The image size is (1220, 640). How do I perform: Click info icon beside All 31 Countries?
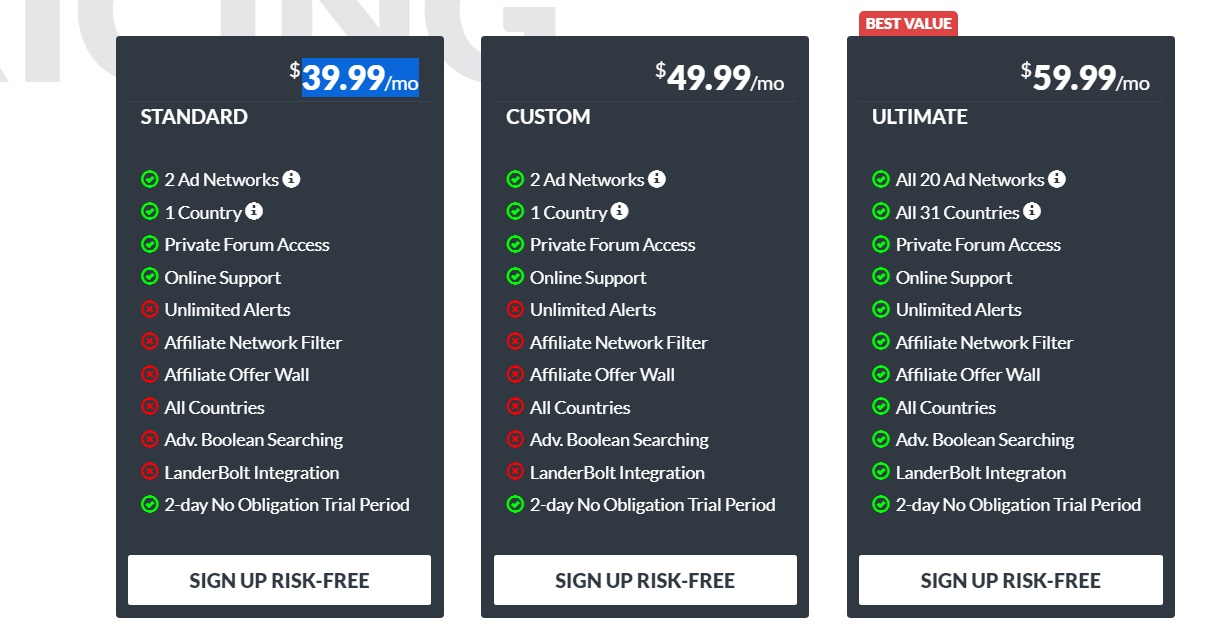(x=1032, y=211)
